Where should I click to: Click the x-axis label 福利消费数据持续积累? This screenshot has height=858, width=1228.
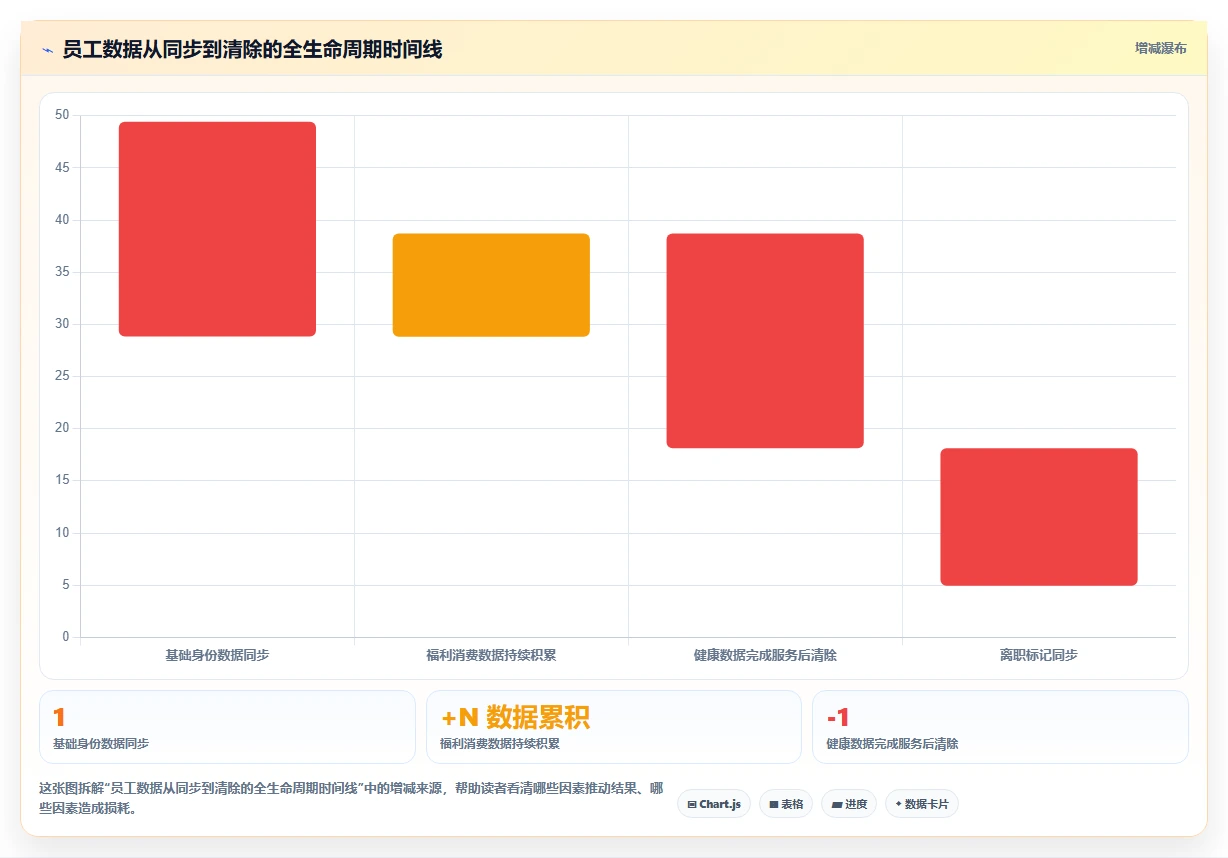(491, 656)
